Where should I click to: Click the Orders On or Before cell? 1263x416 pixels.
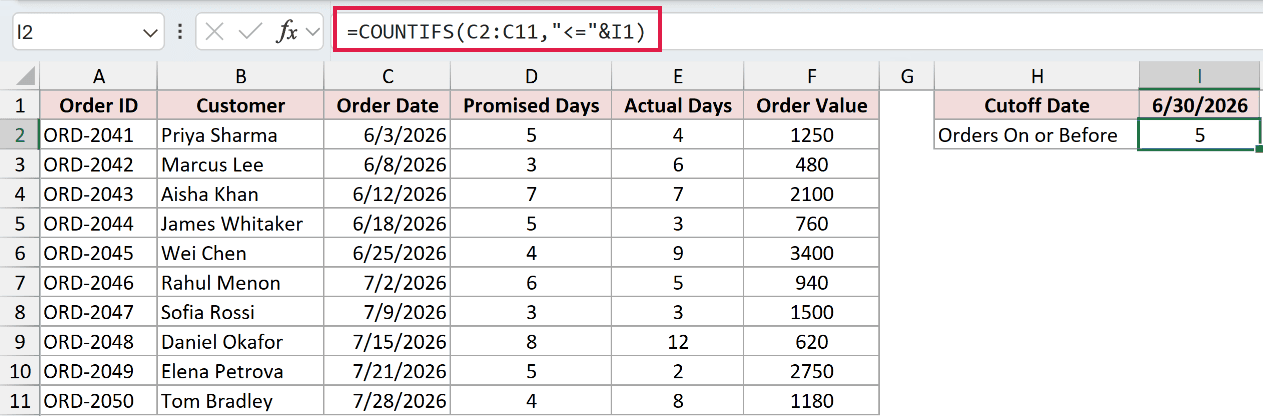[x=1036, y=135]
